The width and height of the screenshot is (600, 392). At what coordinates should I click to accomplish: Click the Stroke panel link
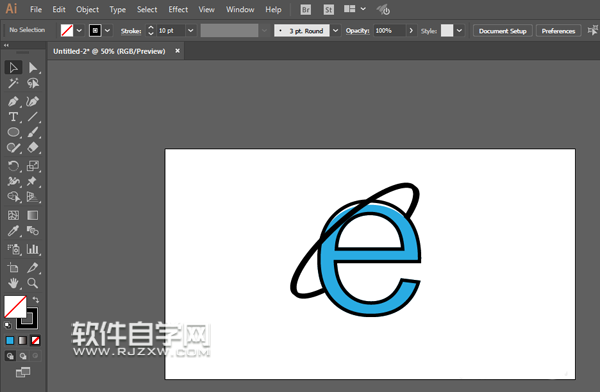coord(131,31)
